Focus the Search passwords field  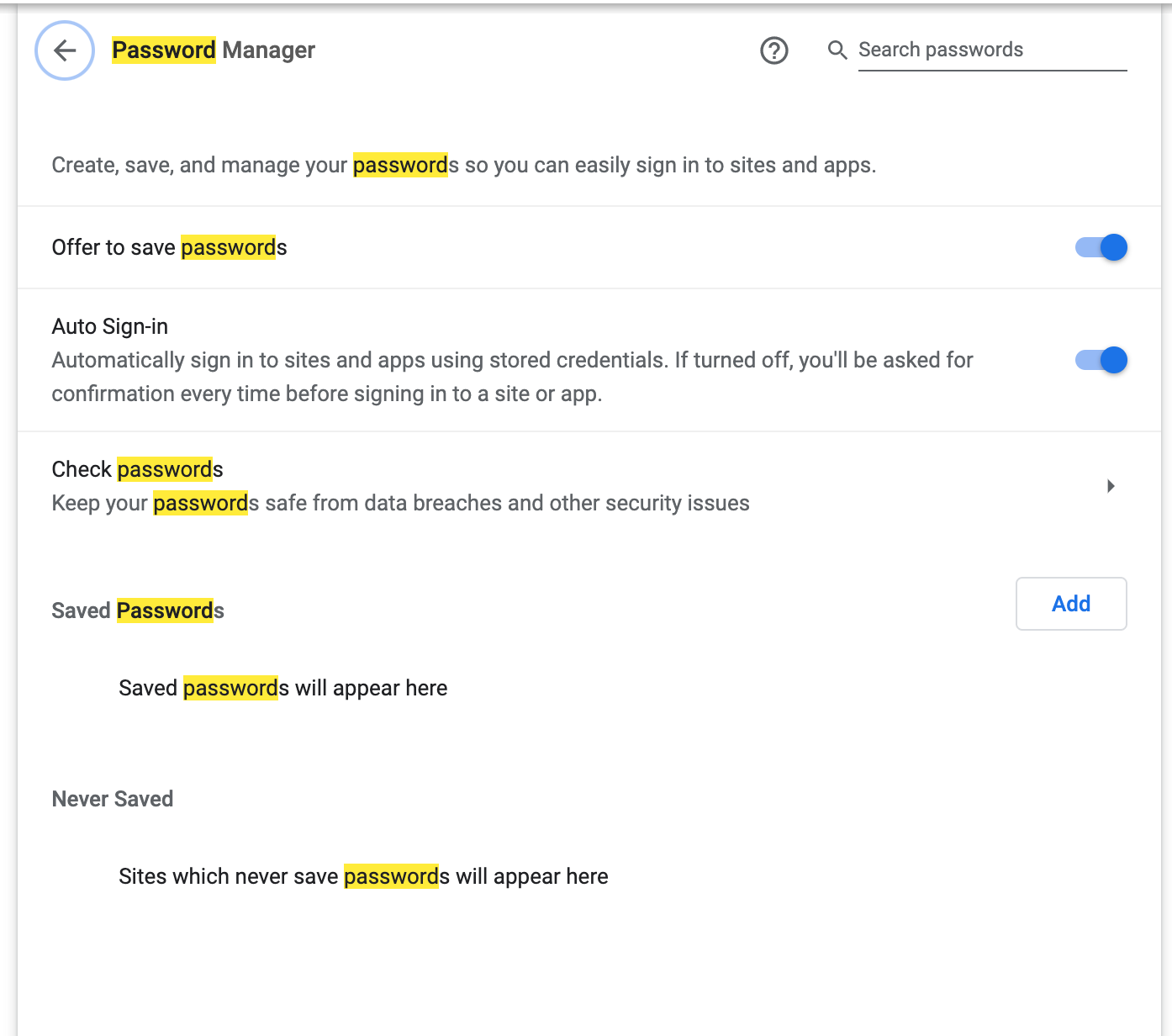coord(990,50)
